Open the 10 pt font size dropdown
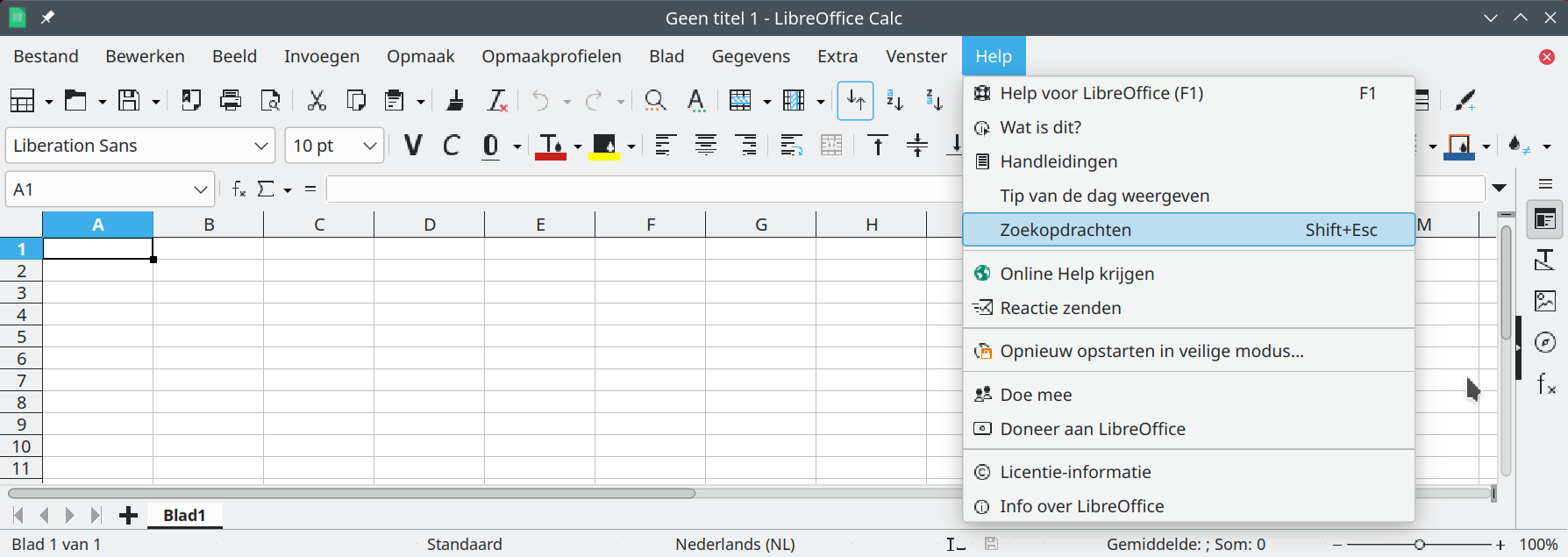This screenshot has width=1568, height=557. tap(369, 146)
